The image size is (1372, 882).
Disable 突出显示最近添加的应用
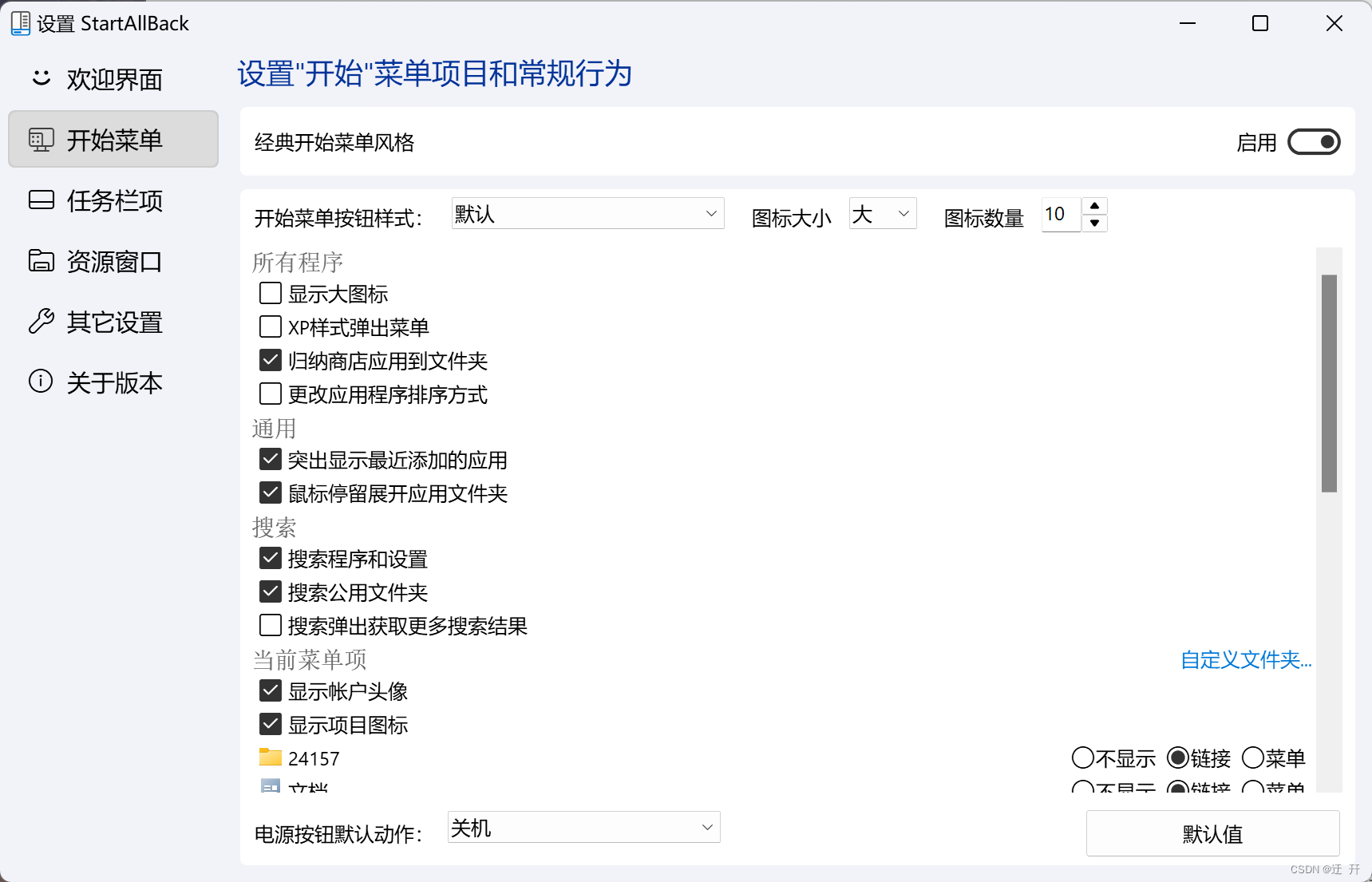coord(271,459)
